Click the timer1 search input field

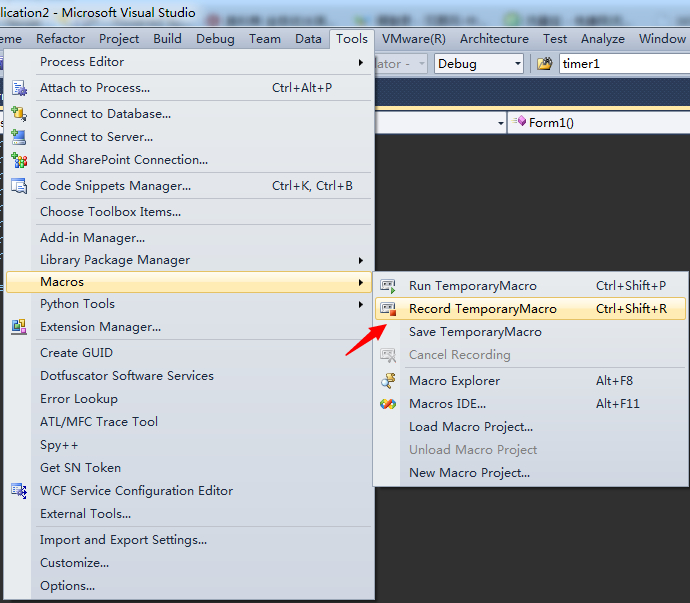624,64
